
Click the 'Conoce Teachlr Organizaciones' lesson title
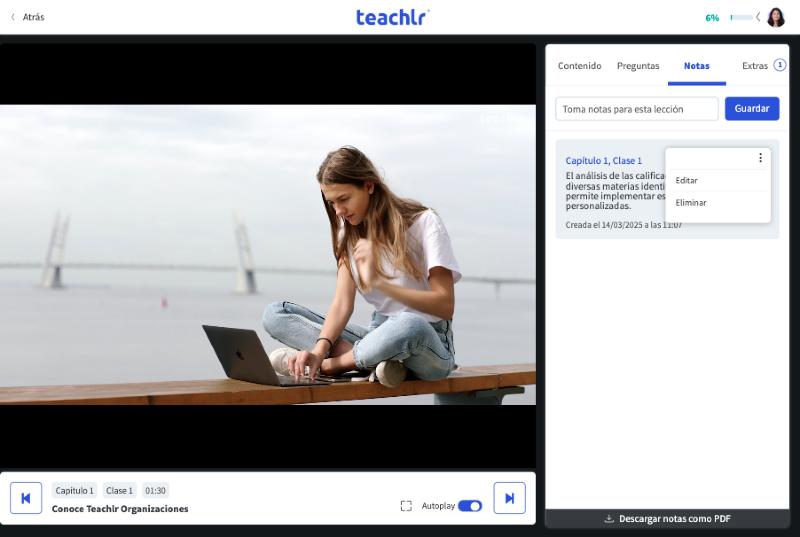click(120, 508)
